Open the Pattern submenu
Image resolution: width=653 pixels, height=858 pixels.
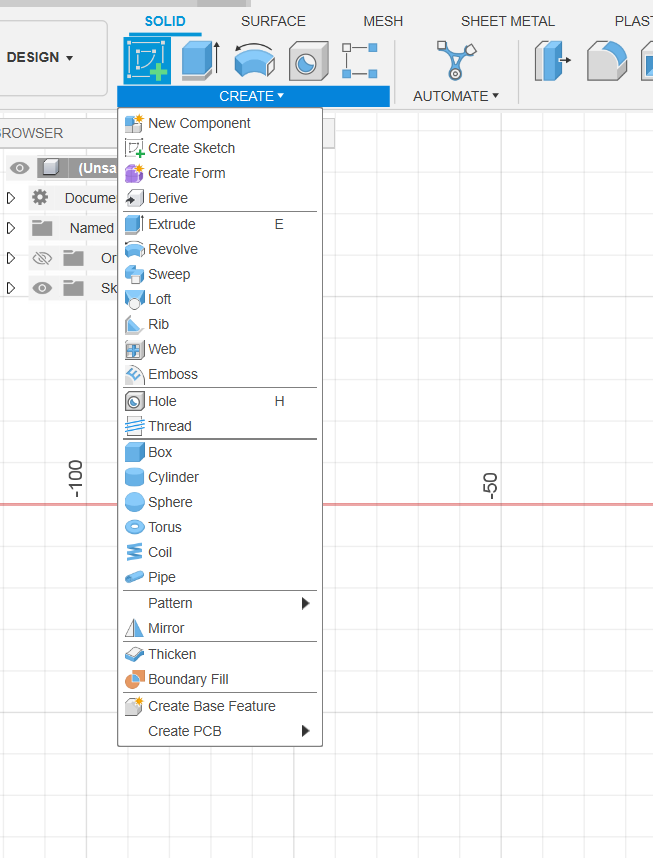(x=220, y=603)
